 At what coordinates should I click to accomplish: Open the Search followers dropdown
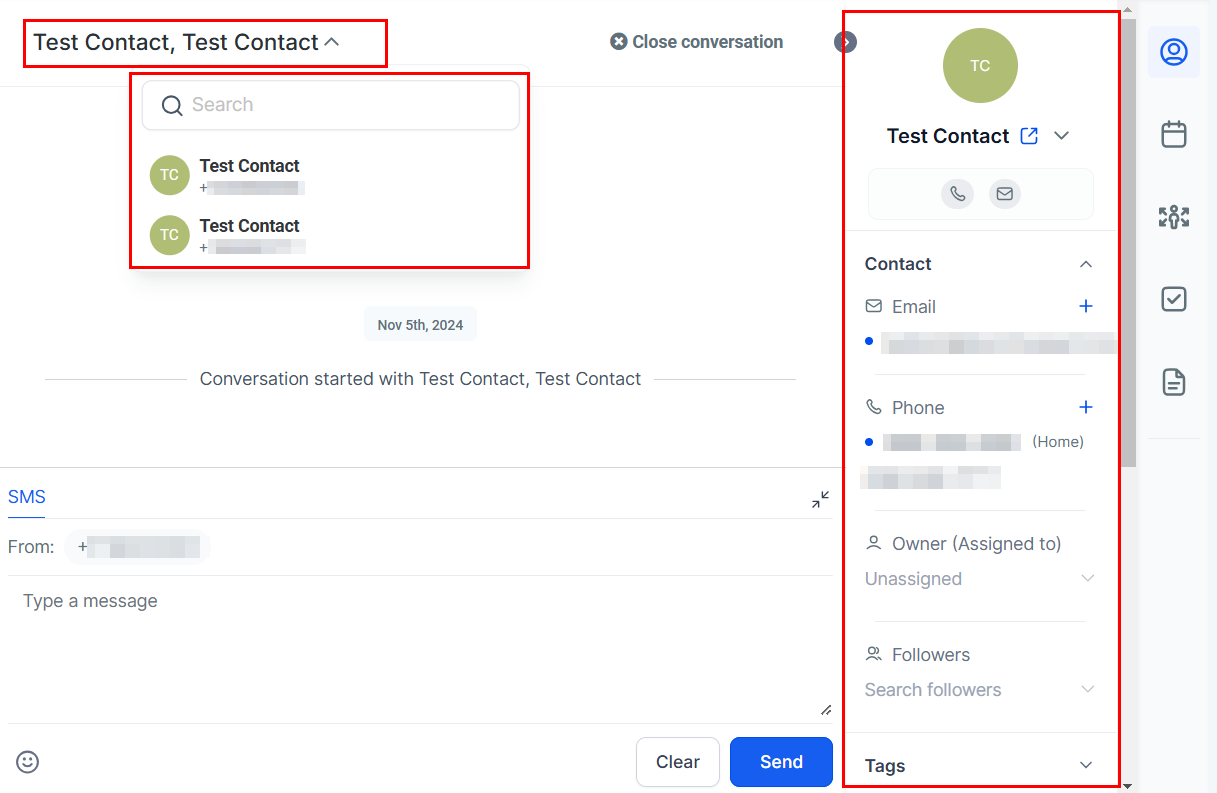tap(980, 690)
